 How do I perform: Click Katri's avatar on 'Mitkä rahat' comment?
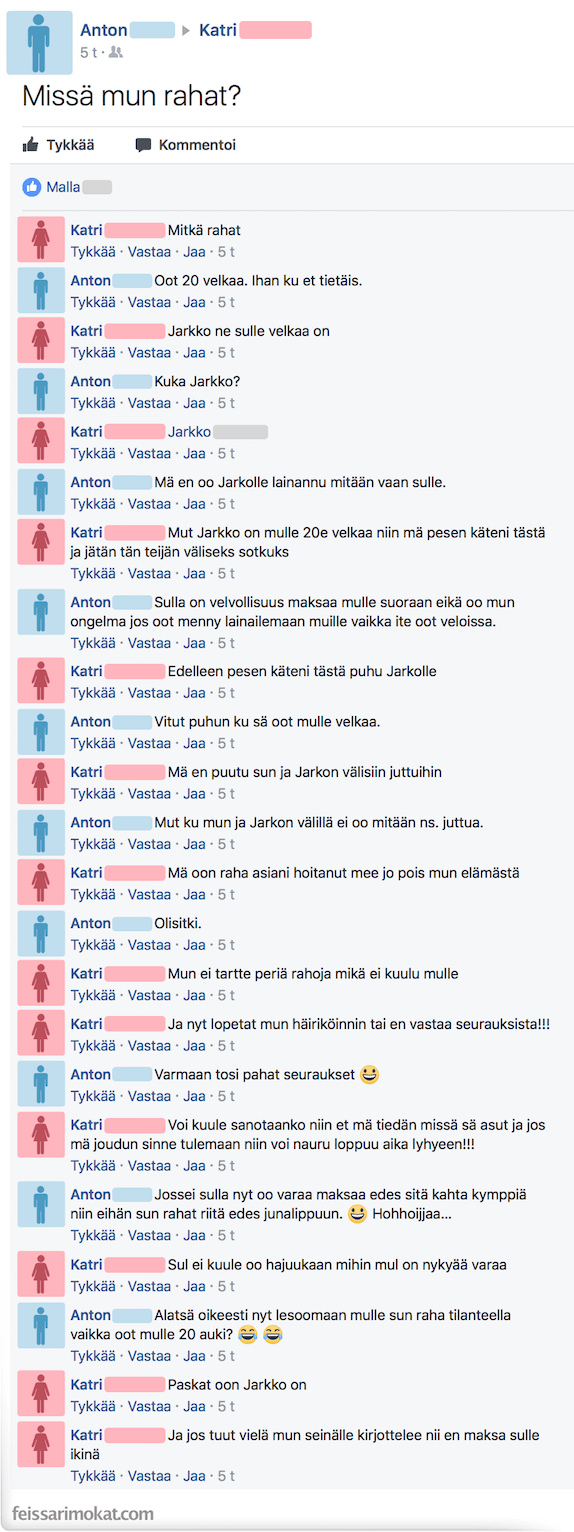pos(41,239)
